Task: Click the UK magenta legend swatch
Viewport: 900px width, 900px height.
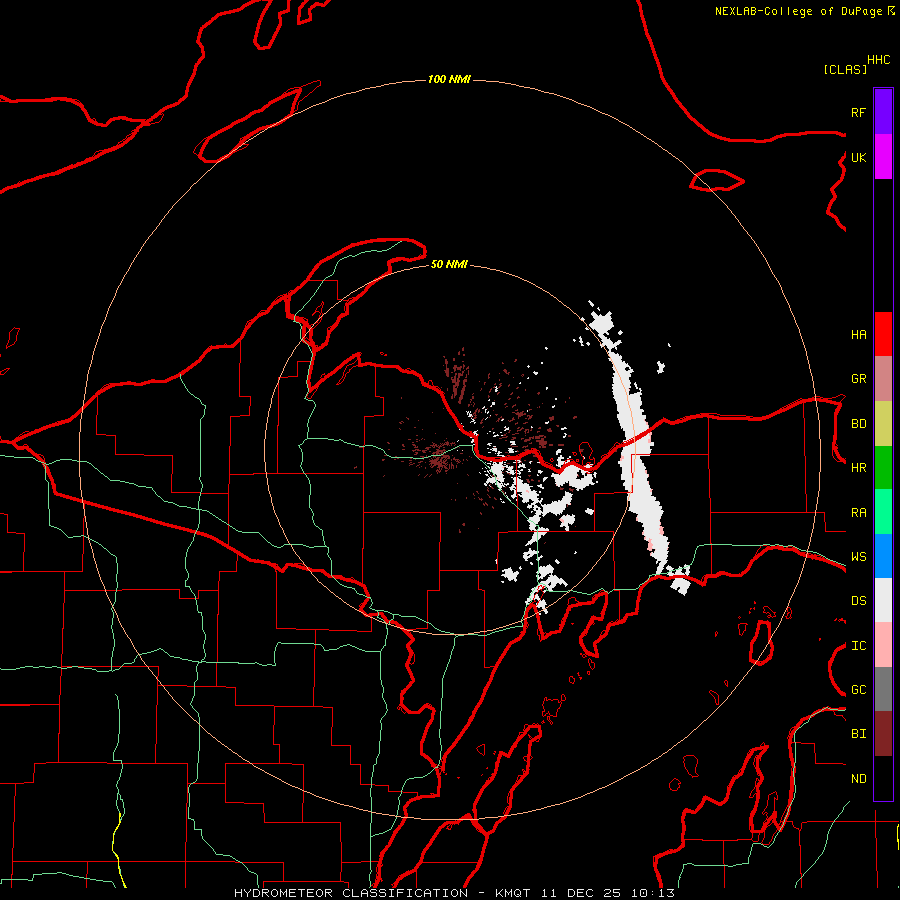Action: 883,157
